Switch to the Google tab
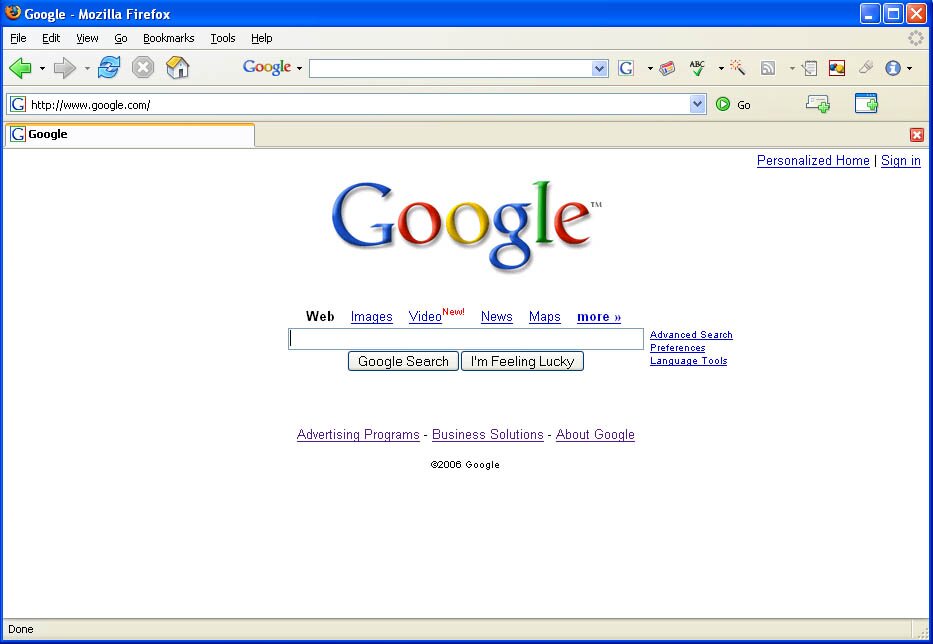This screenshot has width=933, height=644. click(x=128, y=134)
